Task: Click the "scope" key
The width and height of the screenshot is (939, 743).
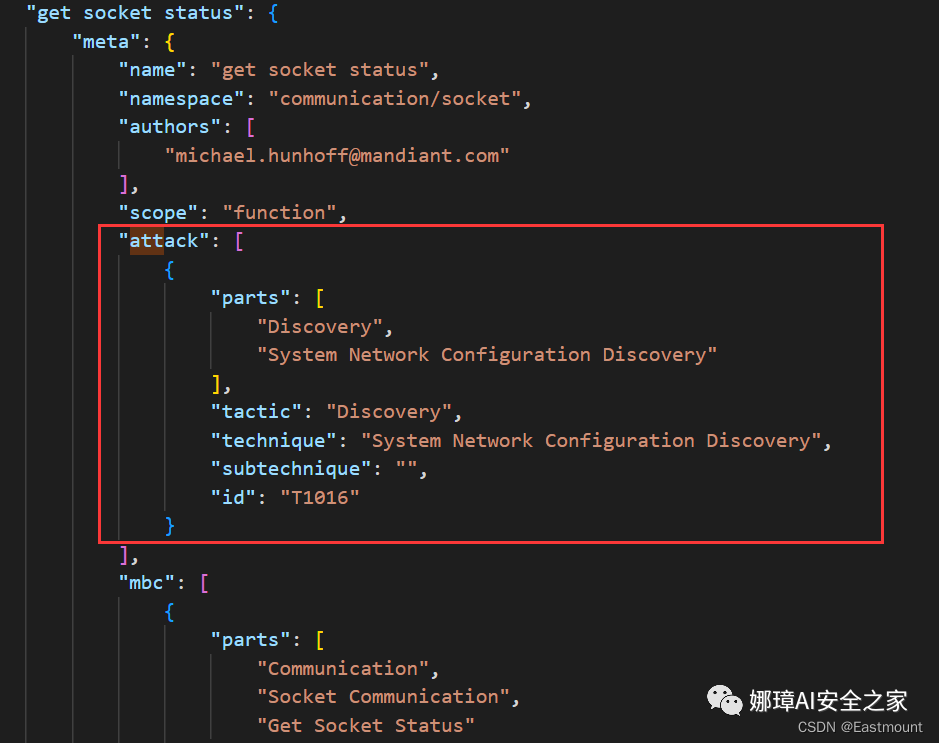Action: coord(158,213)
